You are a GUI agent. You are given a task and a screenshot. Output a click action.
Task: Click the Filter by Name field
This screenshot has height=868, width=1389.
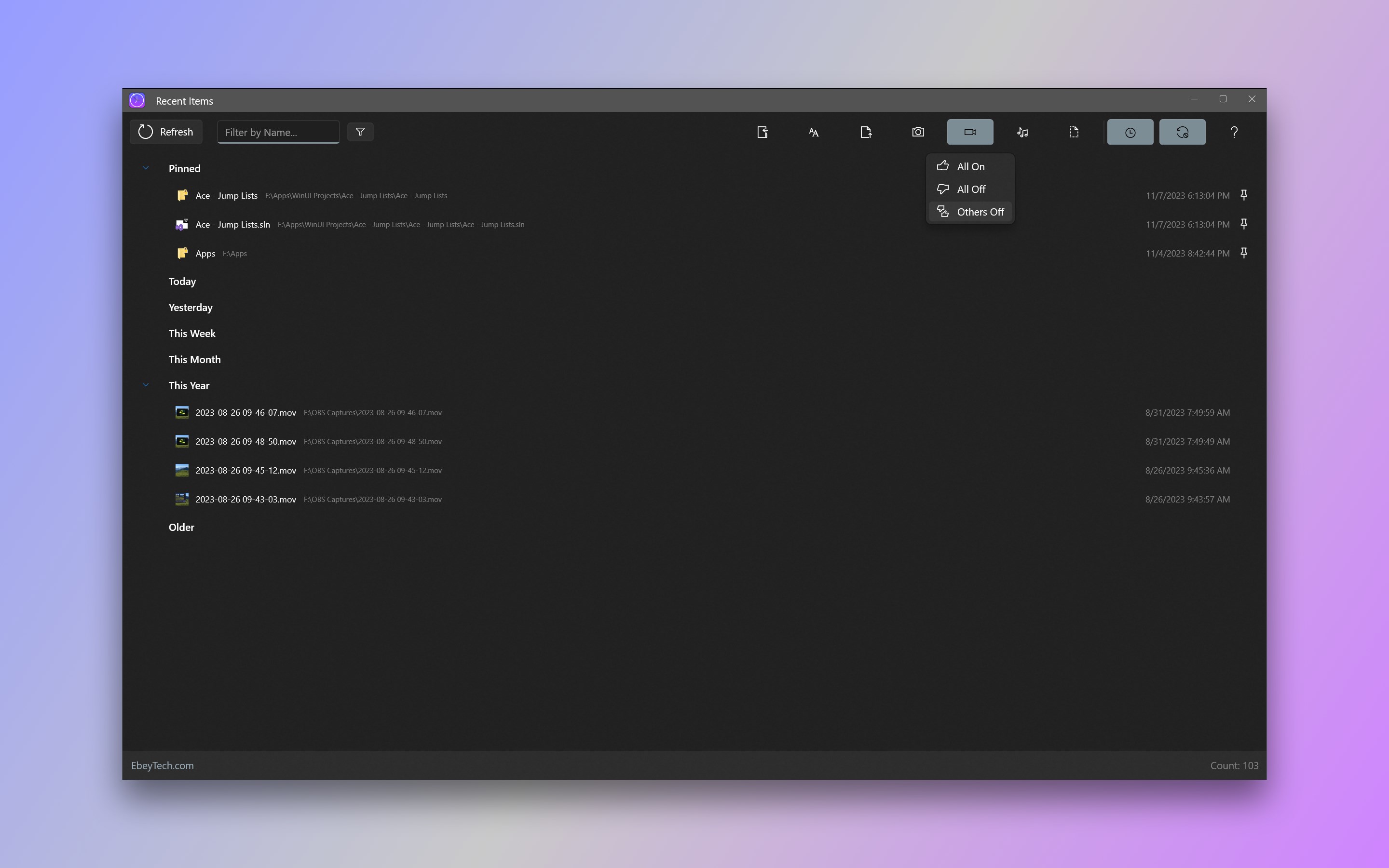pyautogui.click(x=278, y=132)
